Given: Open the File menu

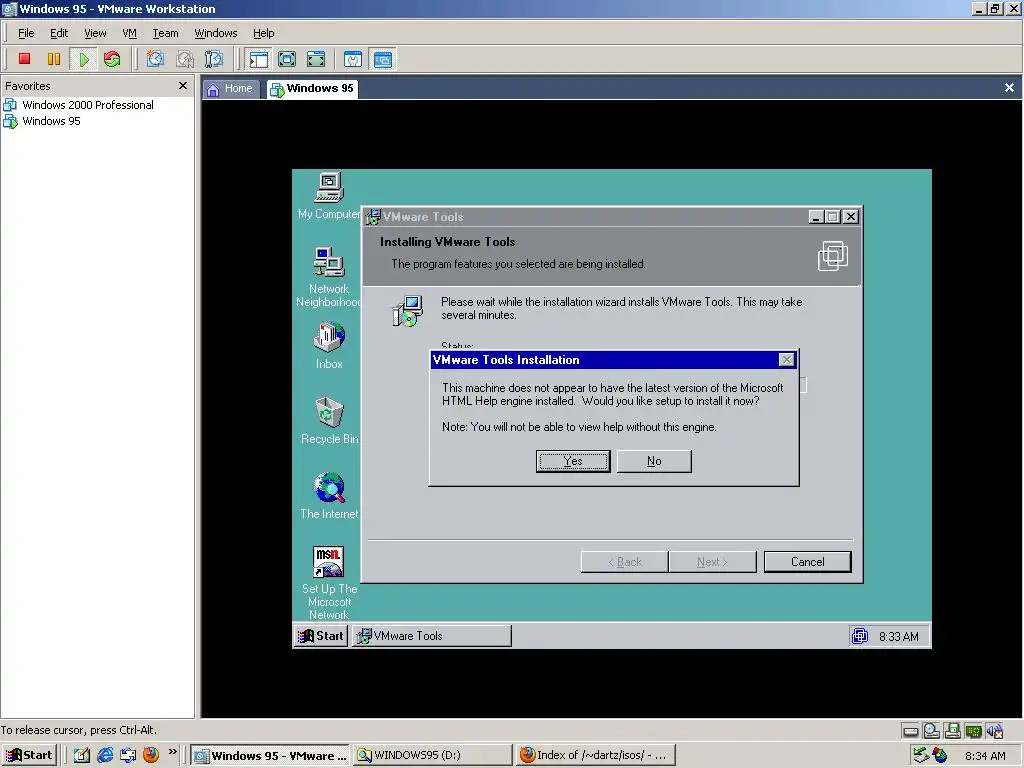Looking at the screenshot, I should tap(26, 33).
